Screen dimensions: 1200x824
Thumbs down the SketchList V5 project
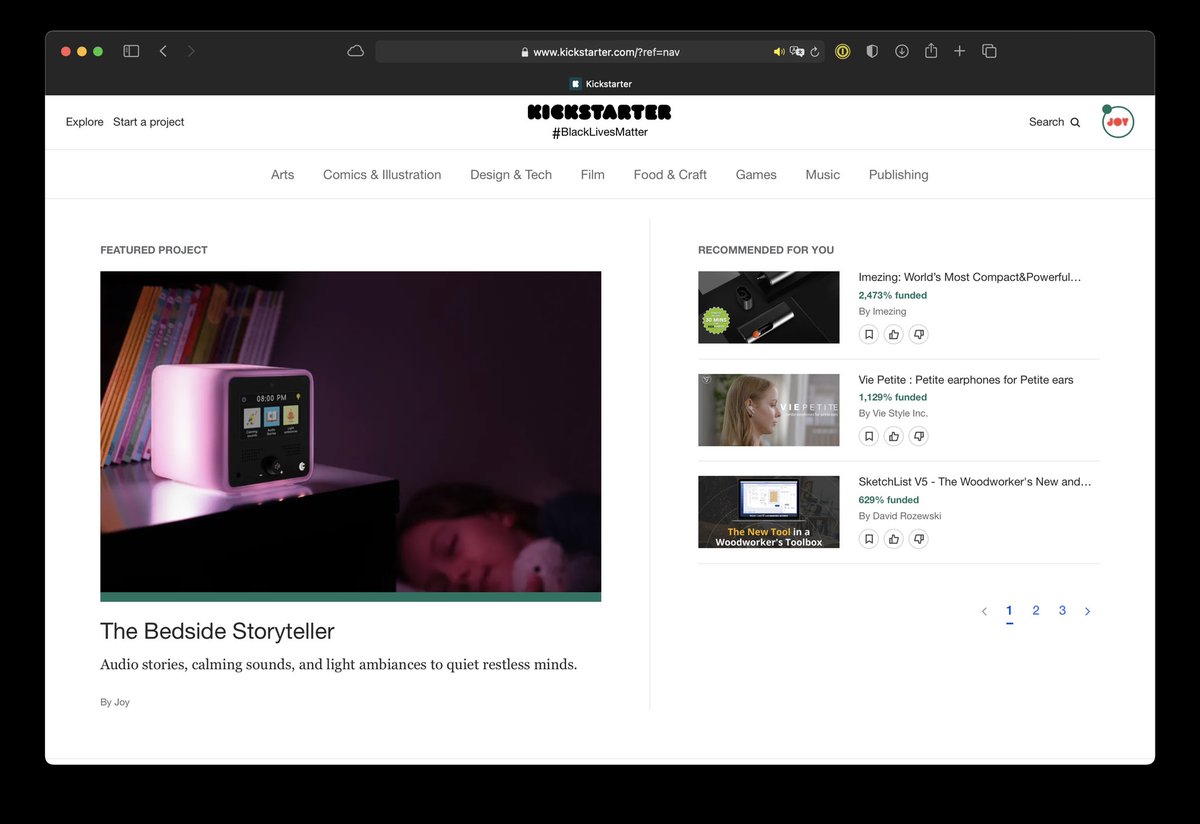tap(919, 539)
